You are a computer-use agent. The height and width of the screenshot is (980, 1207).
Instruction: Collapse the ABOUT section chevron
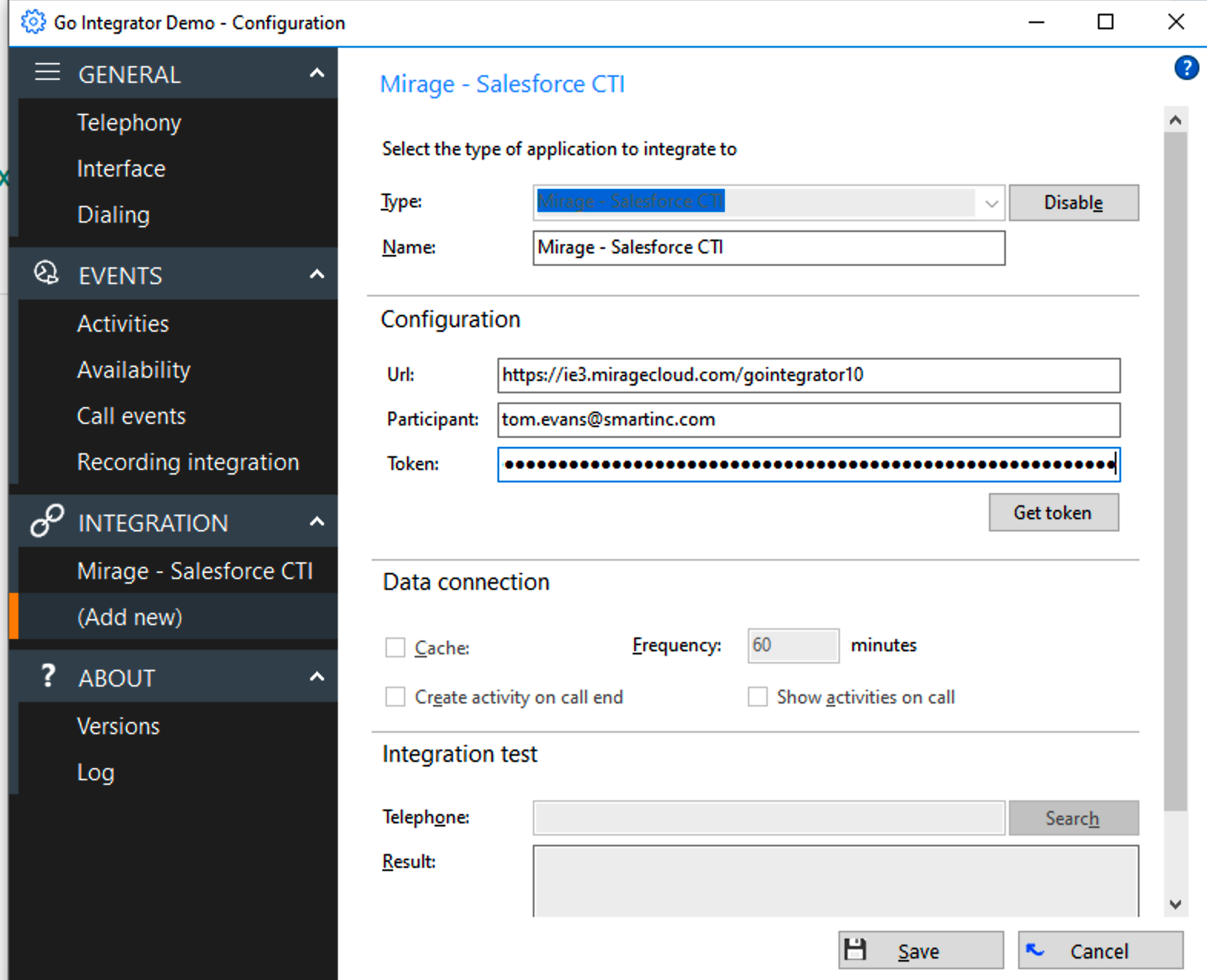(316, 677)
